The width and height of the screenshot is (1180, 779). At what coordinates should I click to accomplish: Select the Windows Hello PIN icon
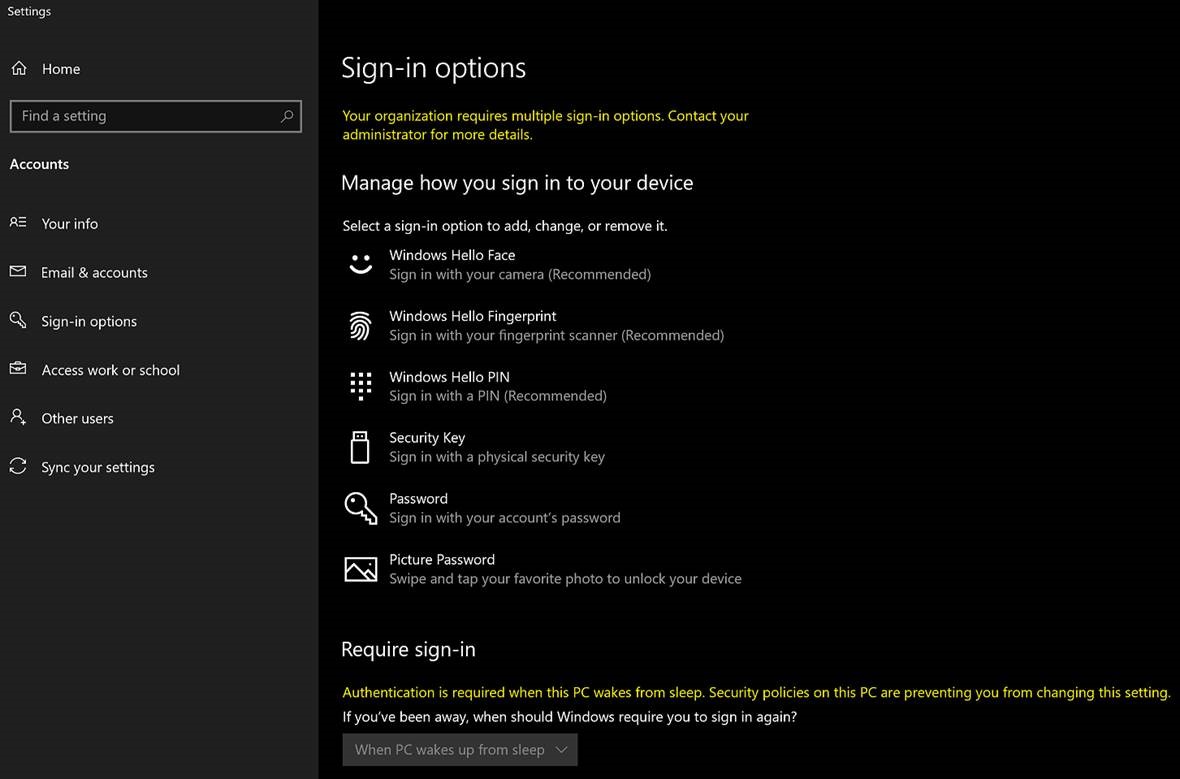tap(360, 386)
